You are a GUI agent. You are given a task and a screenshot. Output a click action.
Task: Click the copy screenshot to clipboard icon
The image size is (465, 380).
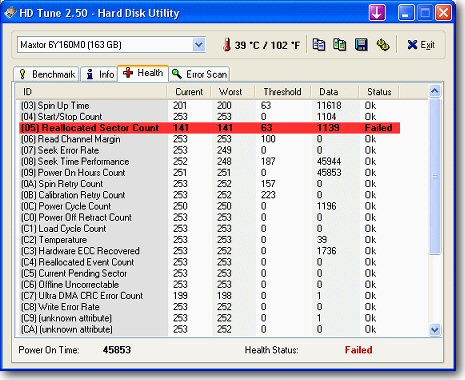click(x=339, y=45)
